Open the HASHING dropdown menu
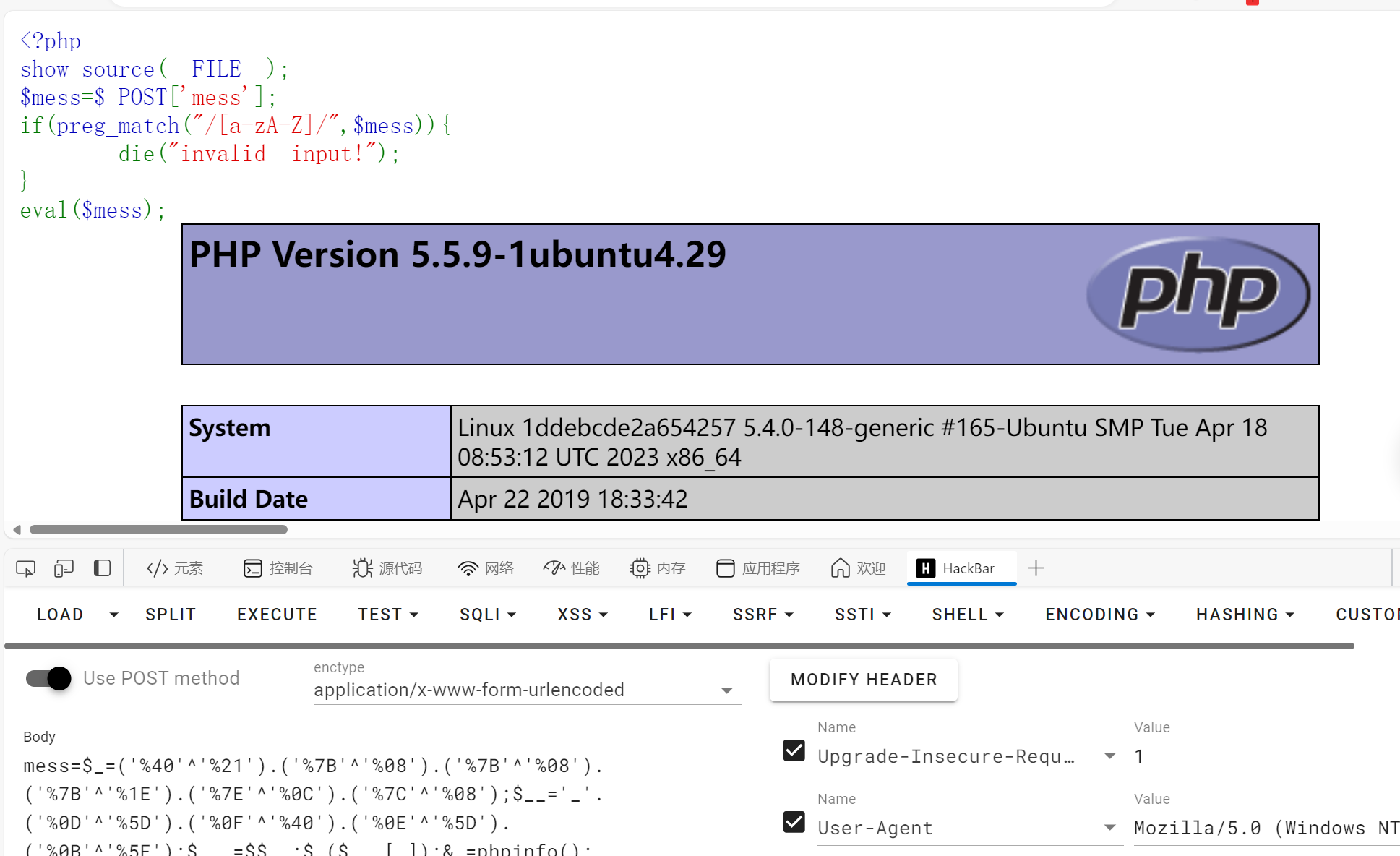Viewport: 1400px width, 856px height. tap(1245, 615)
